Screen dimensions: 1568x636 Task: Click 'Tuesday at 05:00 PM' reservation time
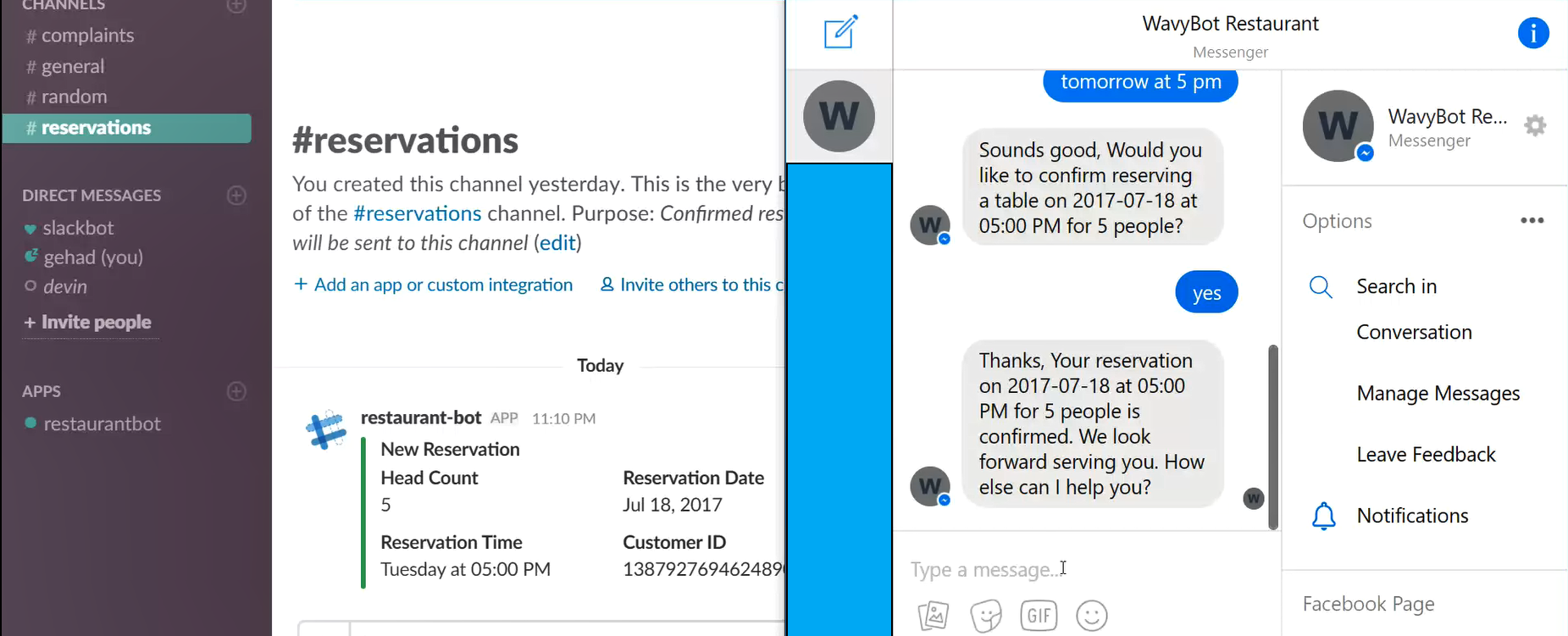pos(465,570)
